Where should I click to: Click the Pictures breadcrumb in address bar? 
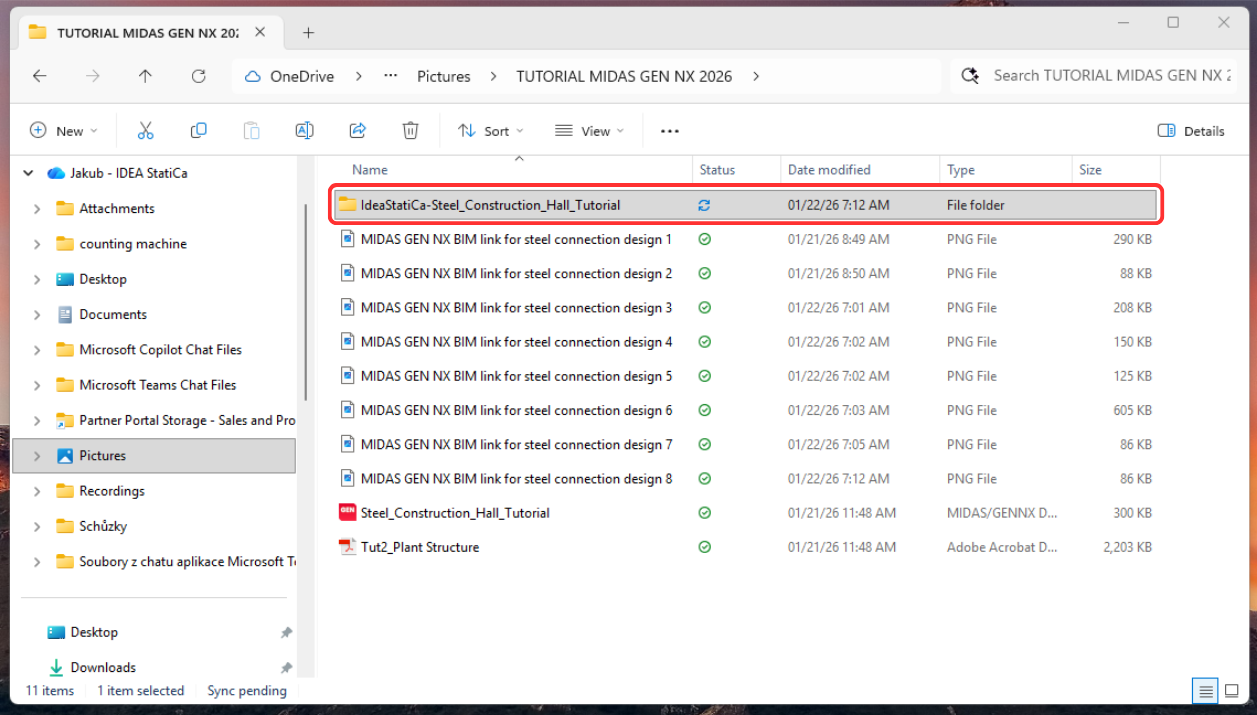(x=443, y=76)
